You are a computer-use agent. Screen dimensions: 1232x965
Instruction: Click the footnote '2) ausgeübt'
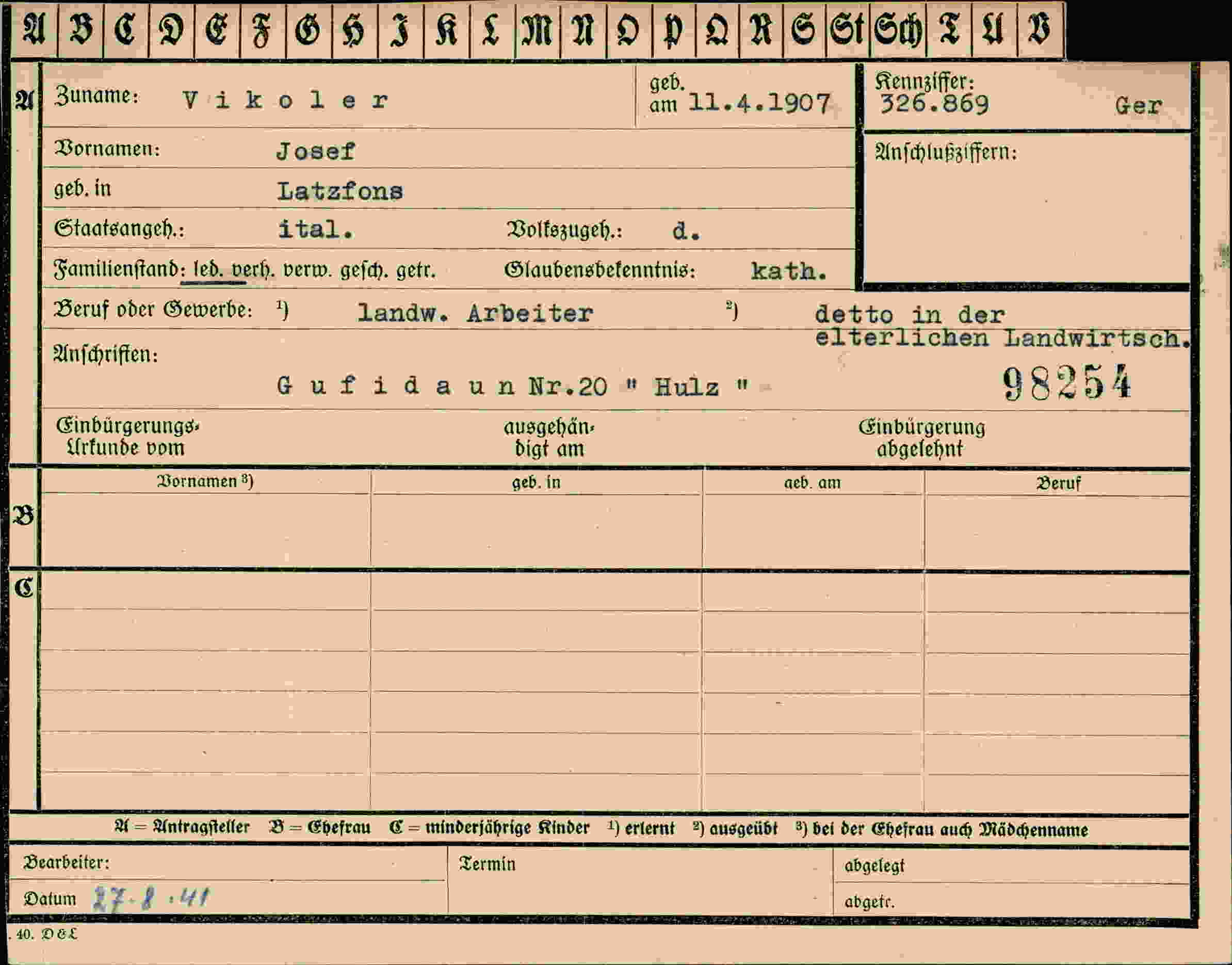735,829
